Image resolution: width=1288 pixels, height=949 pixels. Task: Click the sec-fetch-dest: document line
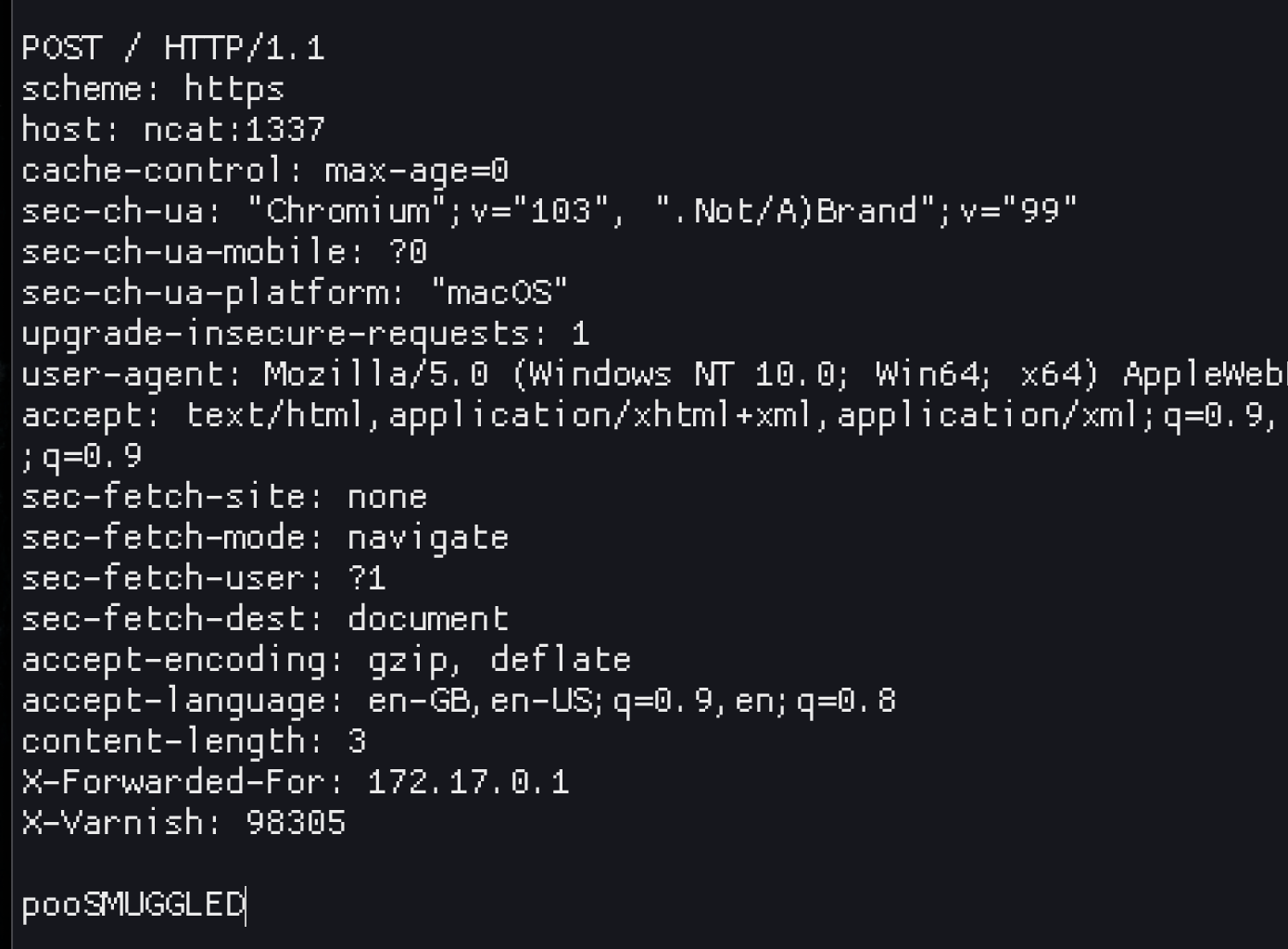click(265, 619)
